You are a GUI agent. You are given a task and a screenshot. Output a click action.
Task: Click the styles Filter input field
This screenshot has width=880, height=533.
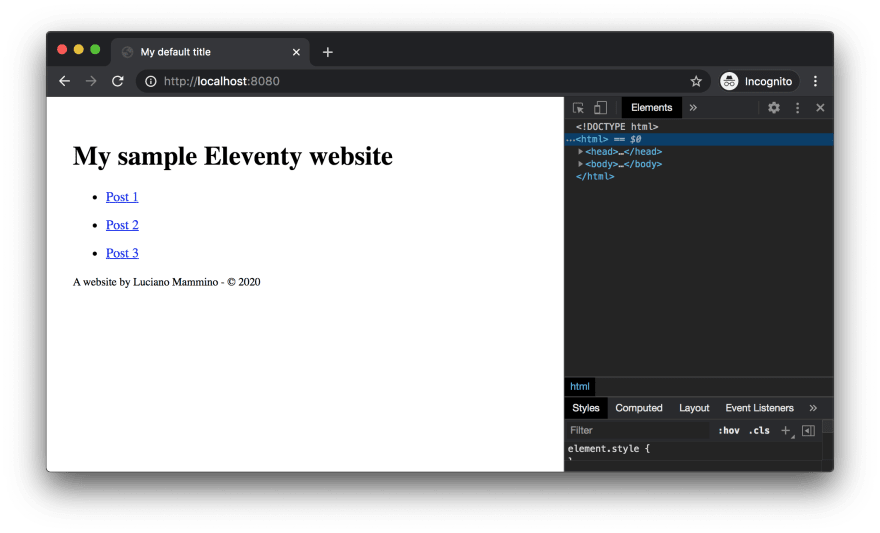[x=637, y=430]
